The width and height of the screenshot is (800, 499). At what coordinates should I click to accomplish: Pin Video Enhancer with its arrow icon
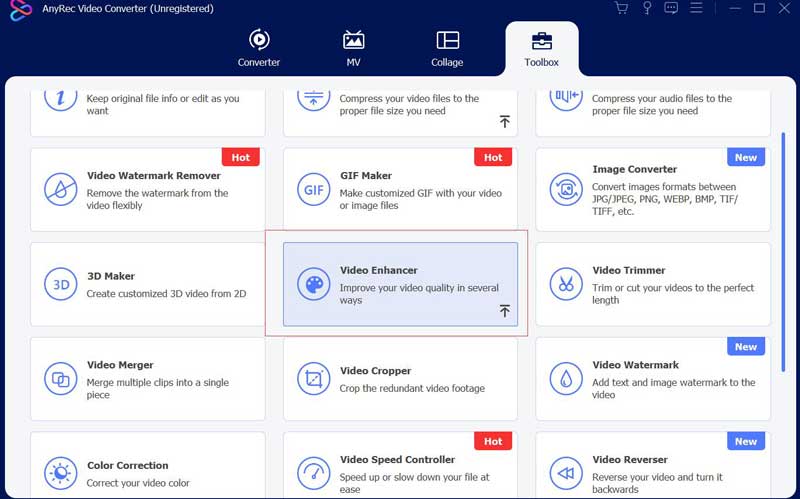(x=504, y=311)
